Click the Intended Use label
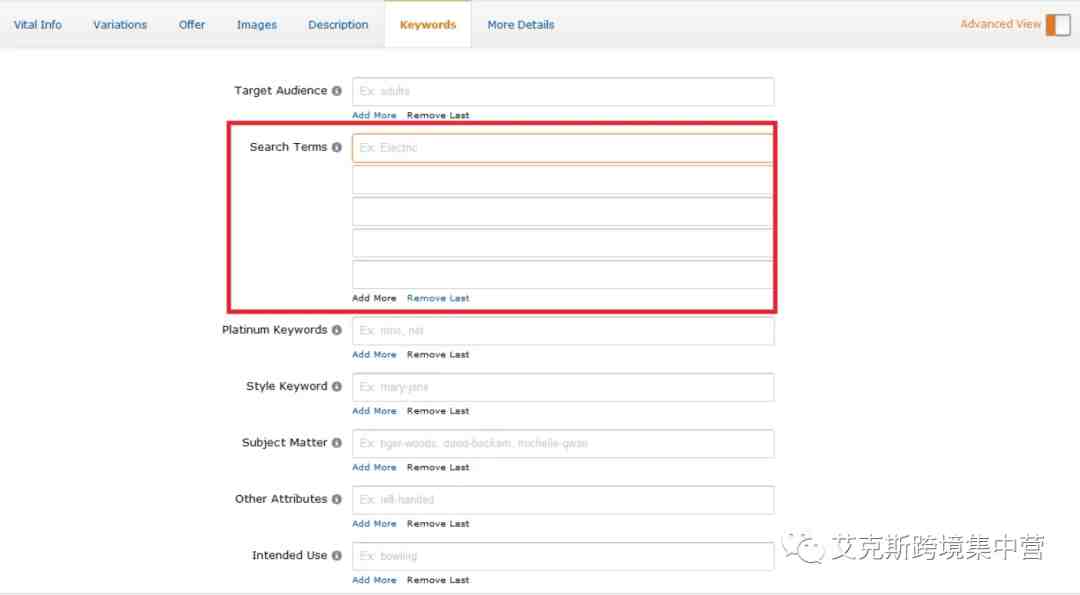1080x595 pixels. [289, 556]
